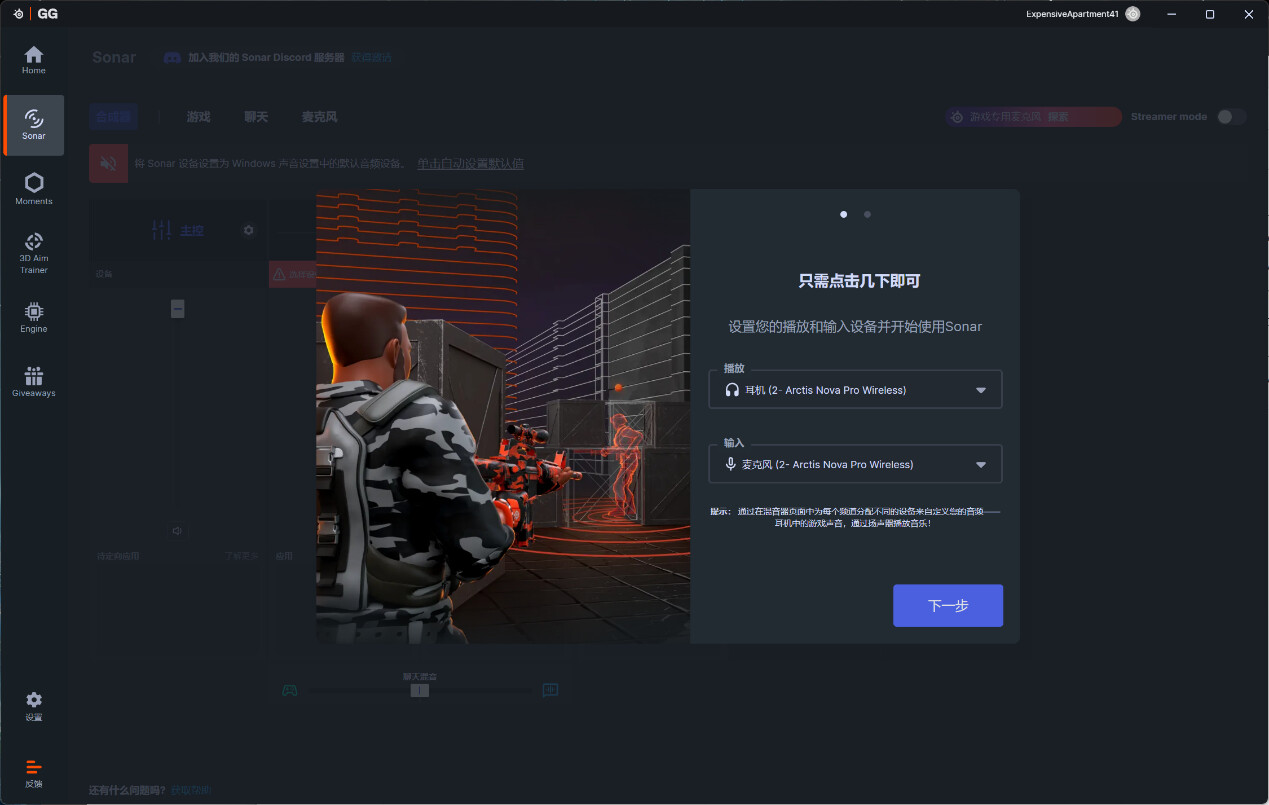1269x805 pixels.
Task: Click the 下一步 button
Action: coord(948,606)
